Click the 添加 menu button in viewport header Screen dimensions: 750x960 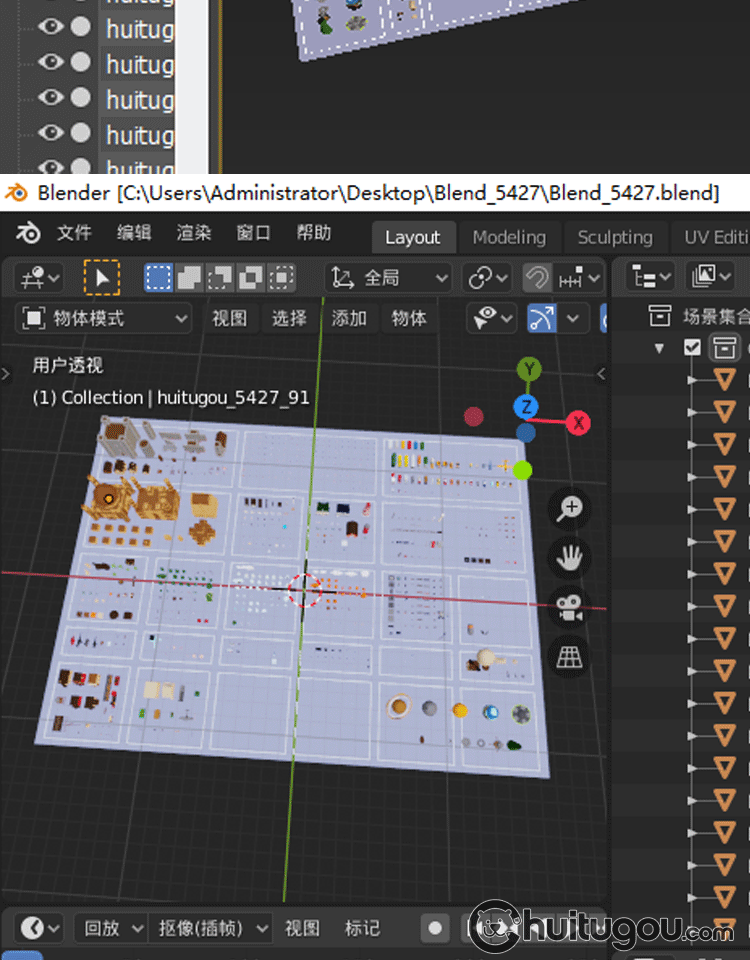click(x=349, y=318)
